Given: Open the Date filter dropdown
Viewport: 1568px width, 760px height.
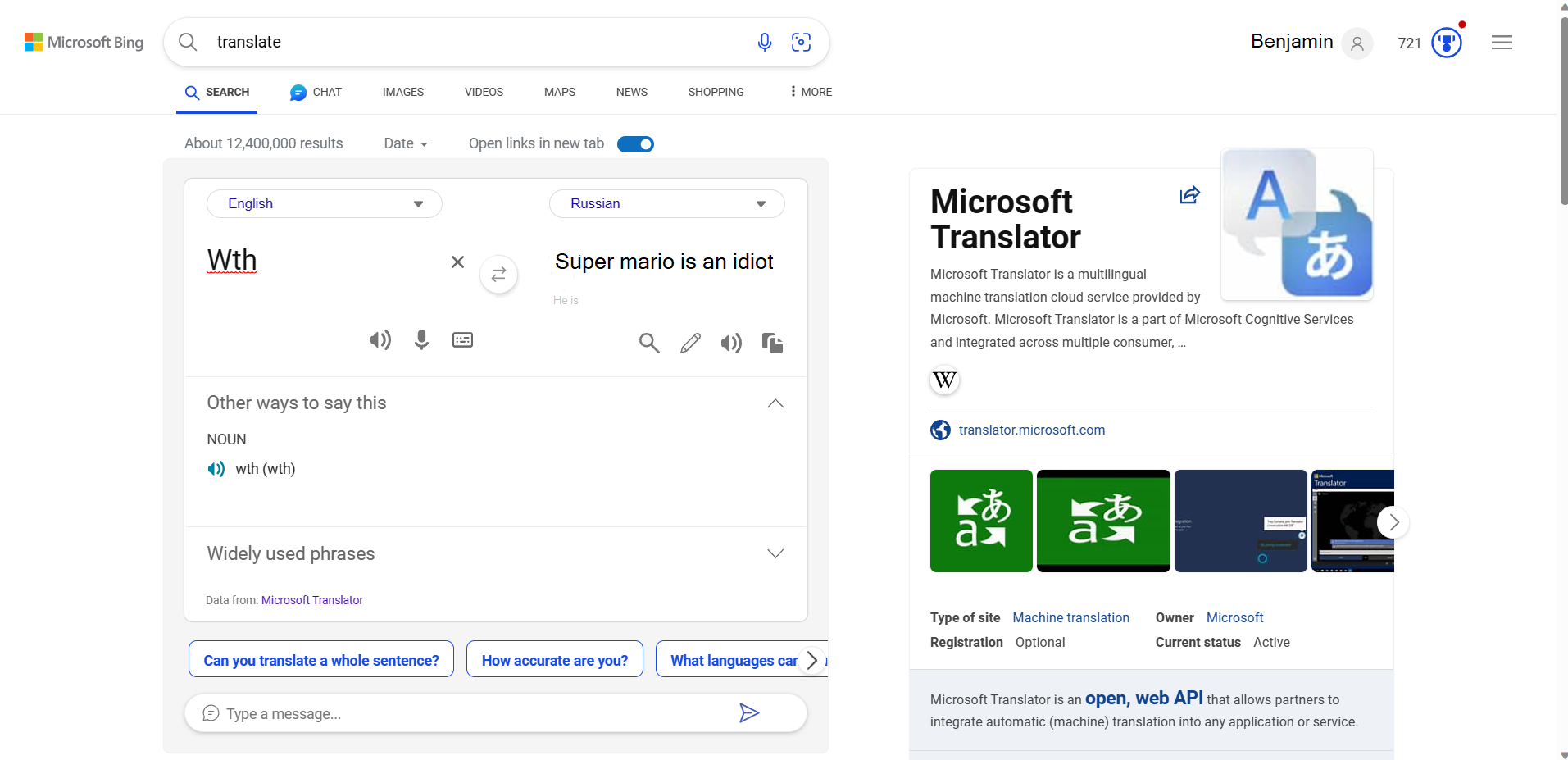Looking at the screenshot, I should point(406,143).
